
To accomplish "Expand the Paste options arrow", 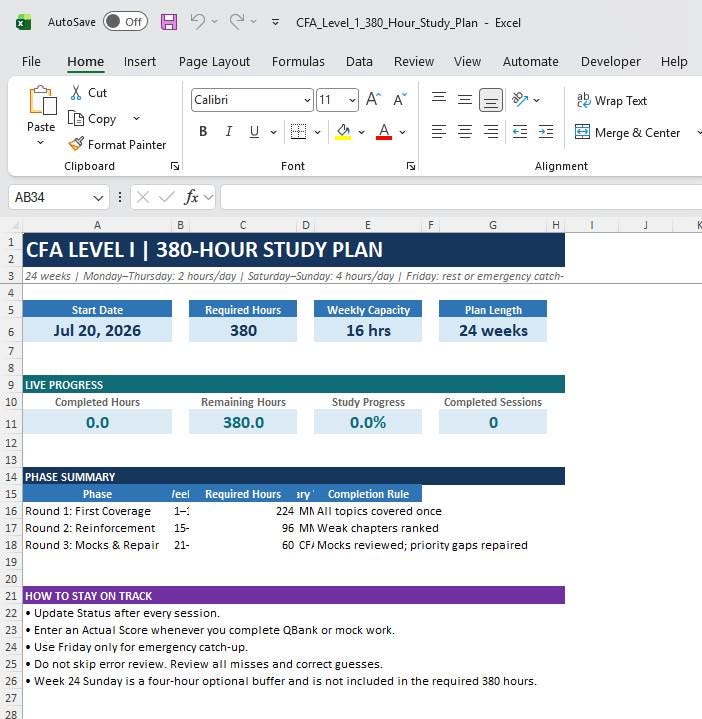I will [x=41, y=143].
